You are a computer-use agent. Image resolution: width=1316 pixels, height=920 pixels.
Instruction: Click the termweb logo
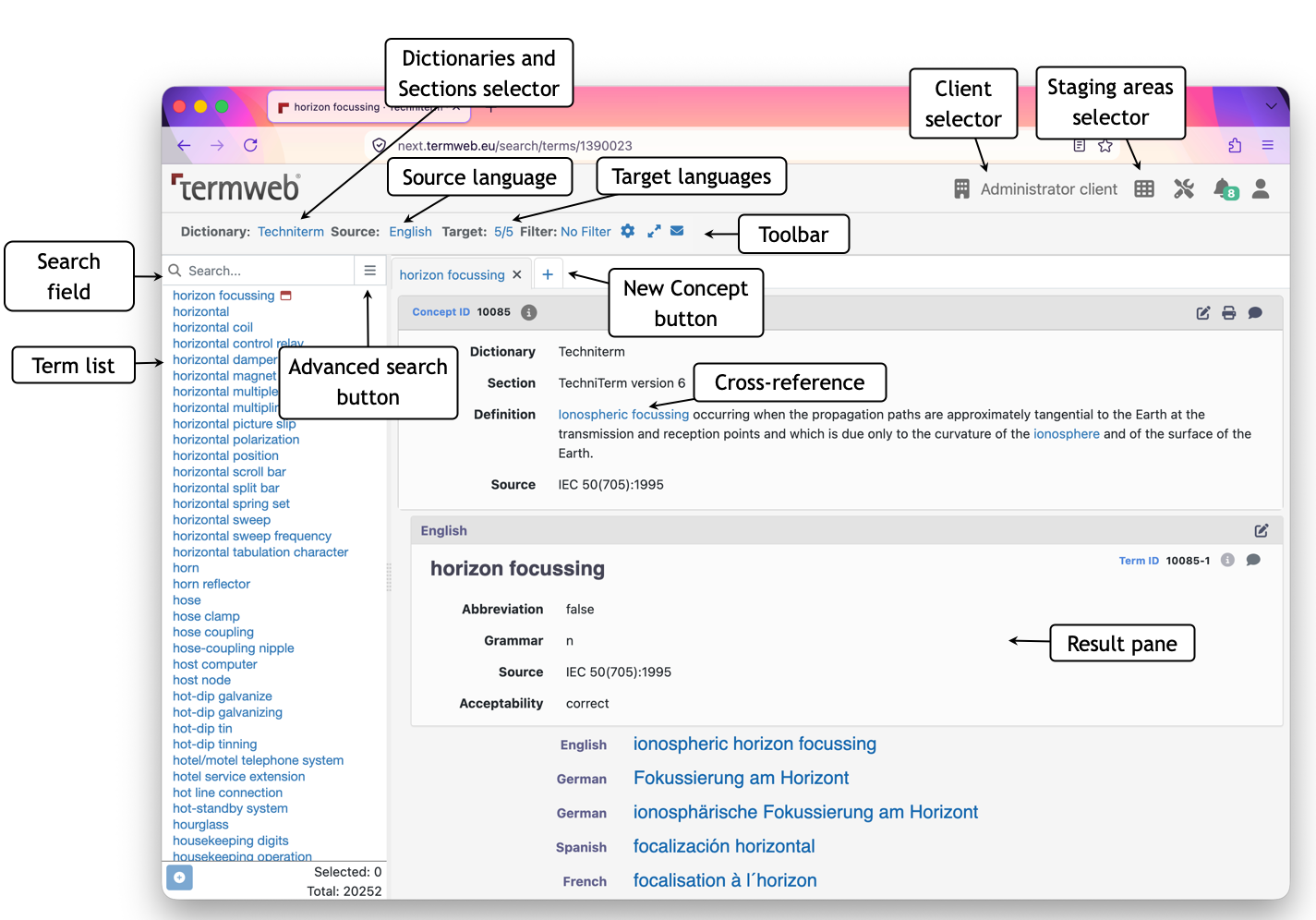(x=235, y=188)
